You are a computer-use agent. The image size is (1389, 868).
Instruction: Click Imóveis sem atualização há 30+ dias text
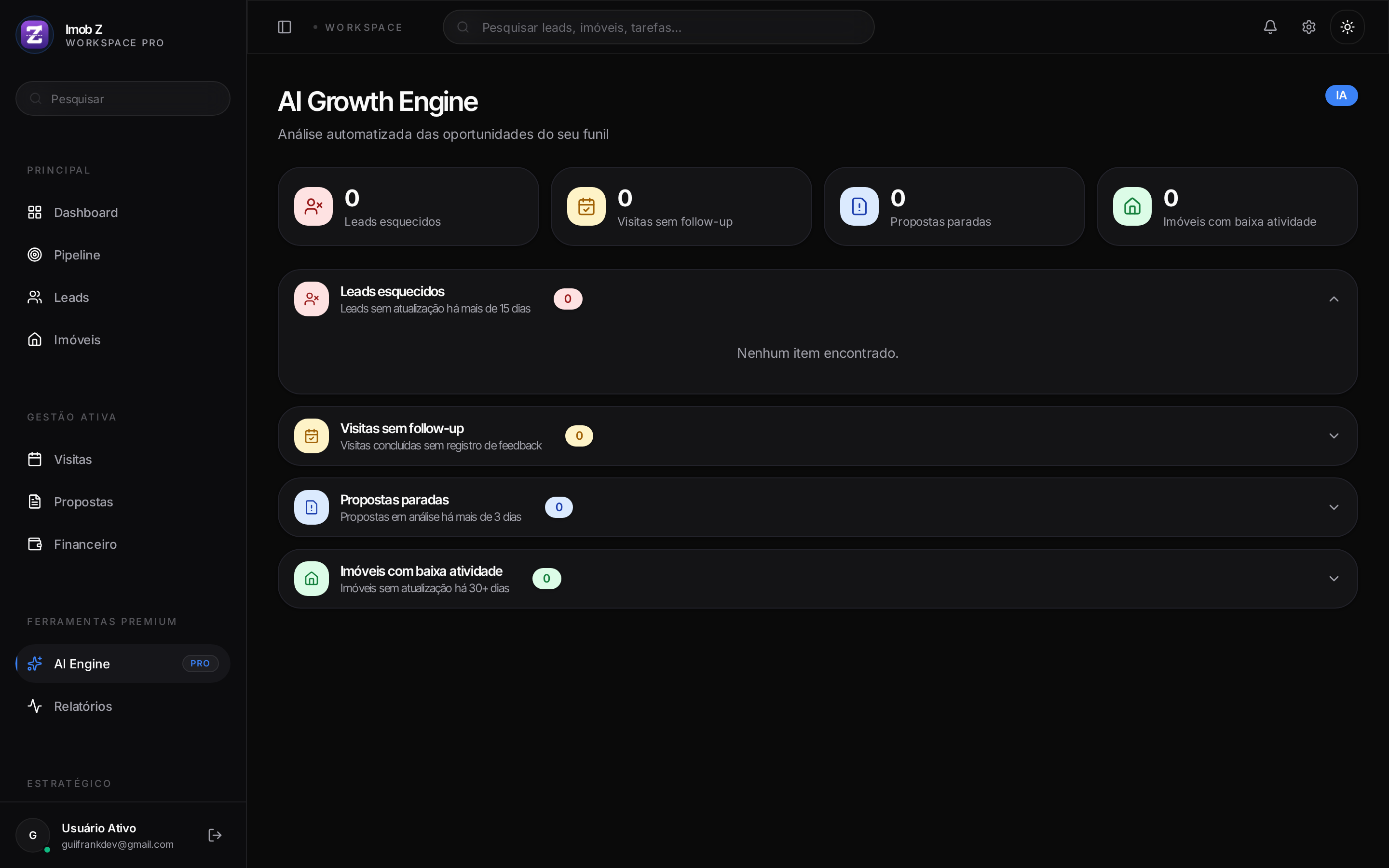tap(425, 588)
